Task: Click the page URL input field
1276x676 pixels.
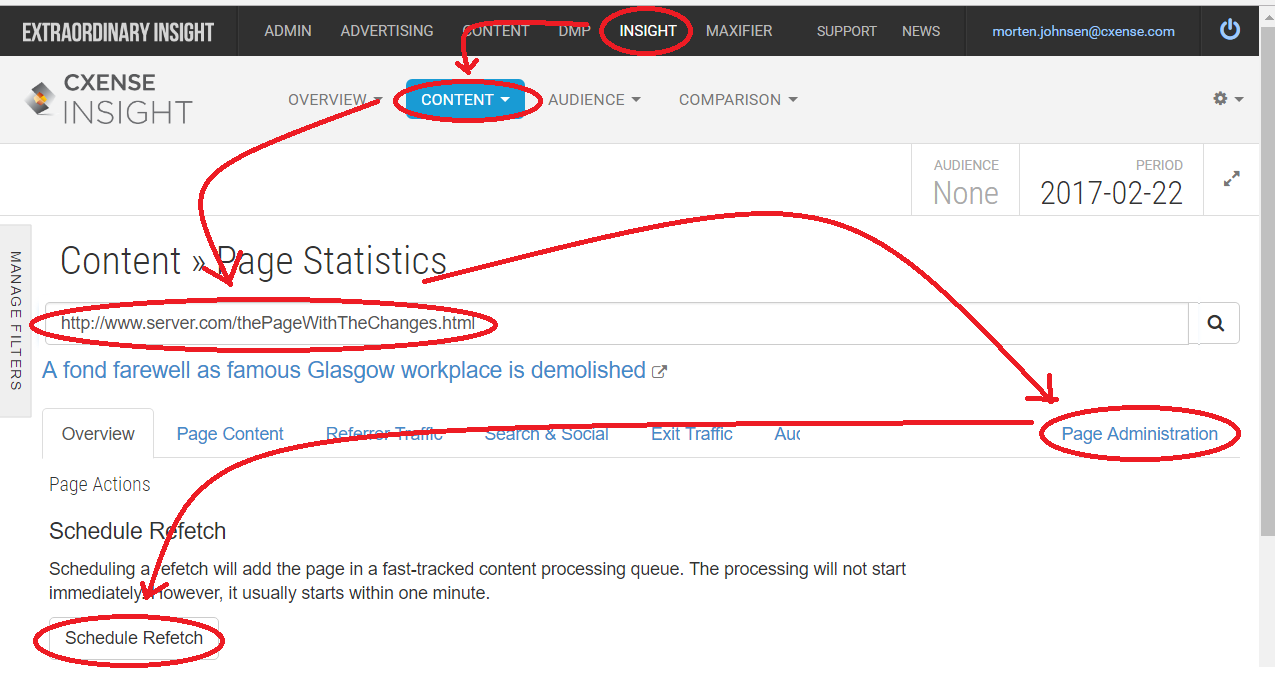Action: coord(617,323)
